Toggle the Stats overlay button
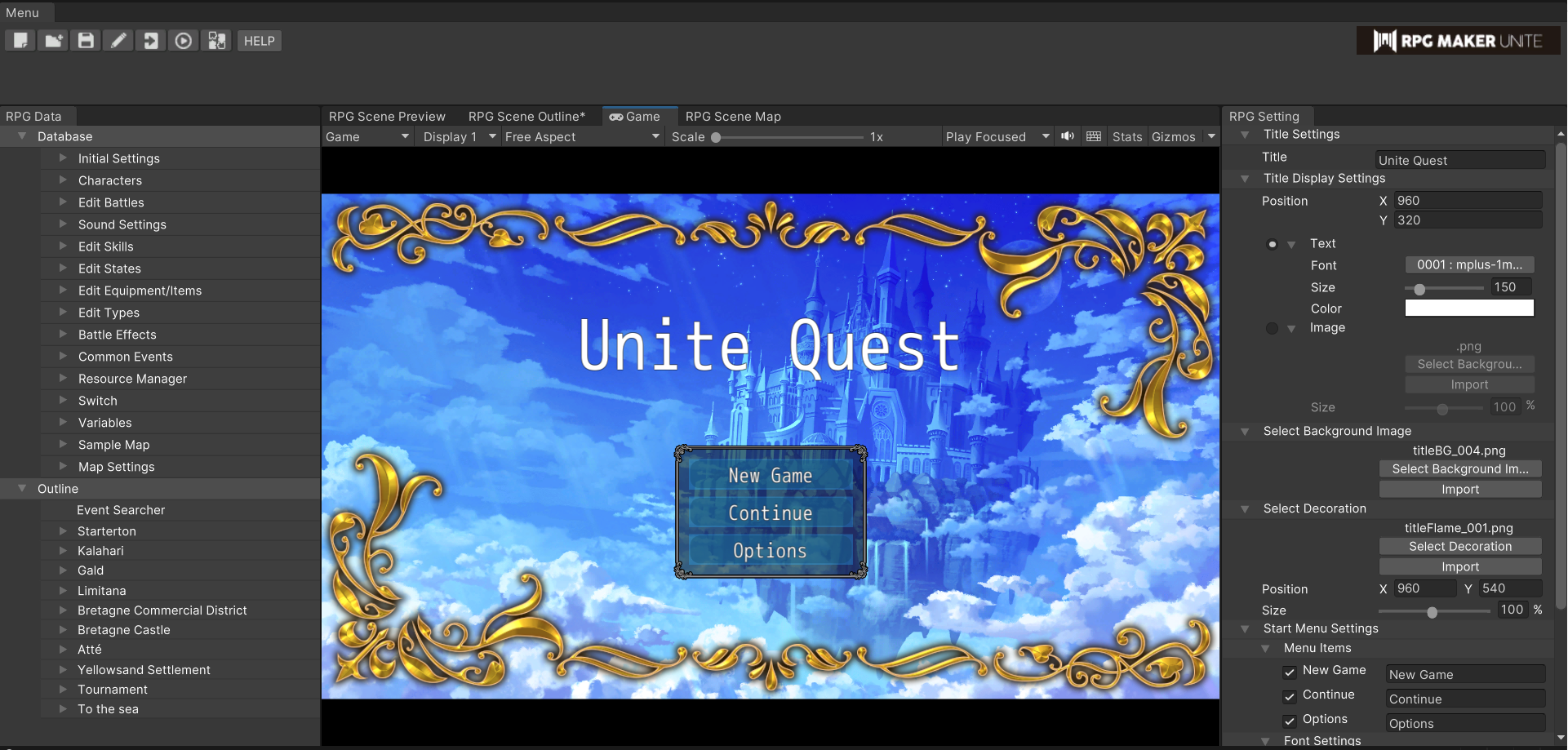The width and height of the screenshot is (1568, 750). point(1127,137)
